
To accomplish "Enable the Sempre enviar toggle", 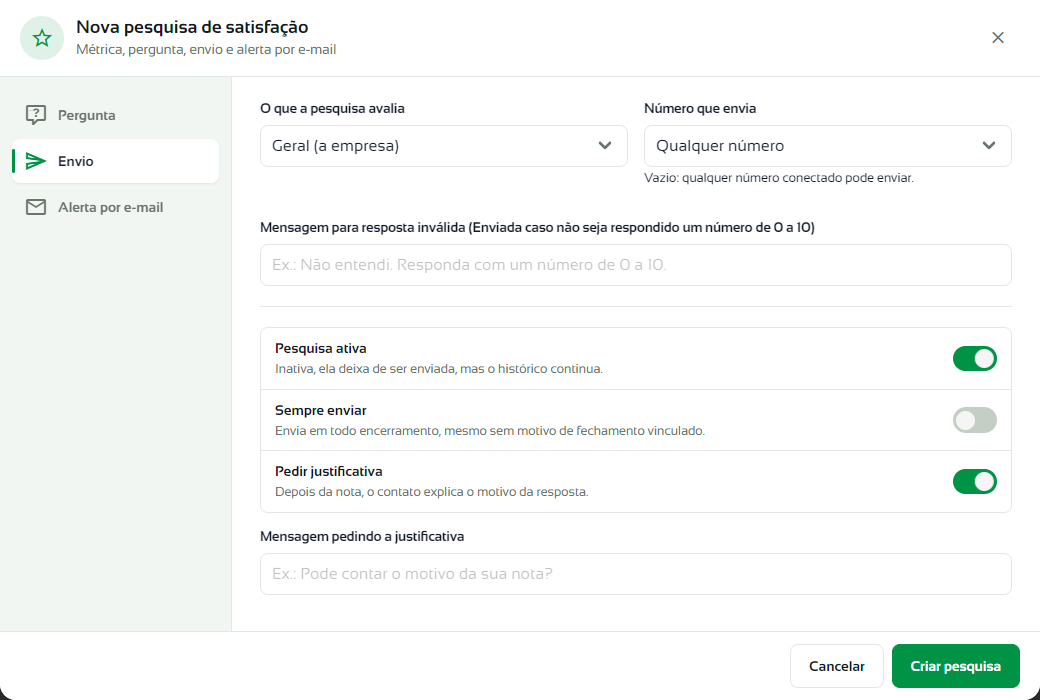I will point(974,420).
